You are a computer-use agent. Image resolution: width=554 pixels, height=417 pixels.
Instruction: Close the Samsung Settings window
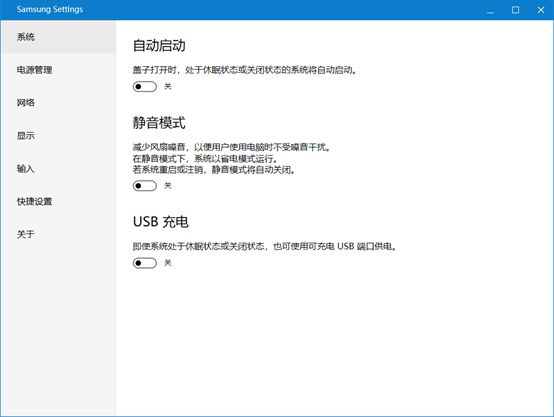541,10
